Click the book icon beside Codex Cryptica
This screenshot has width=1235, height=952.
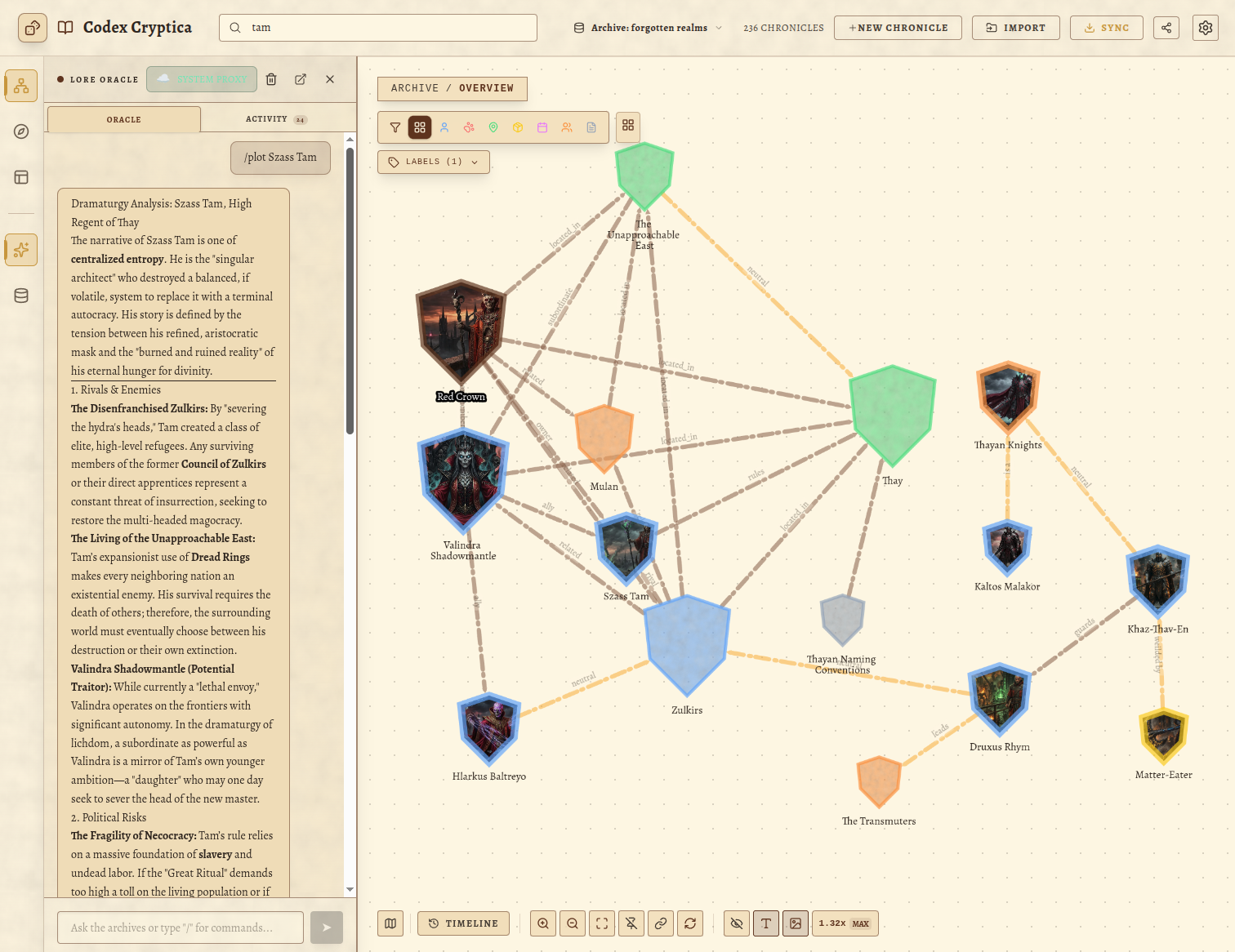[x=65, y=28]
